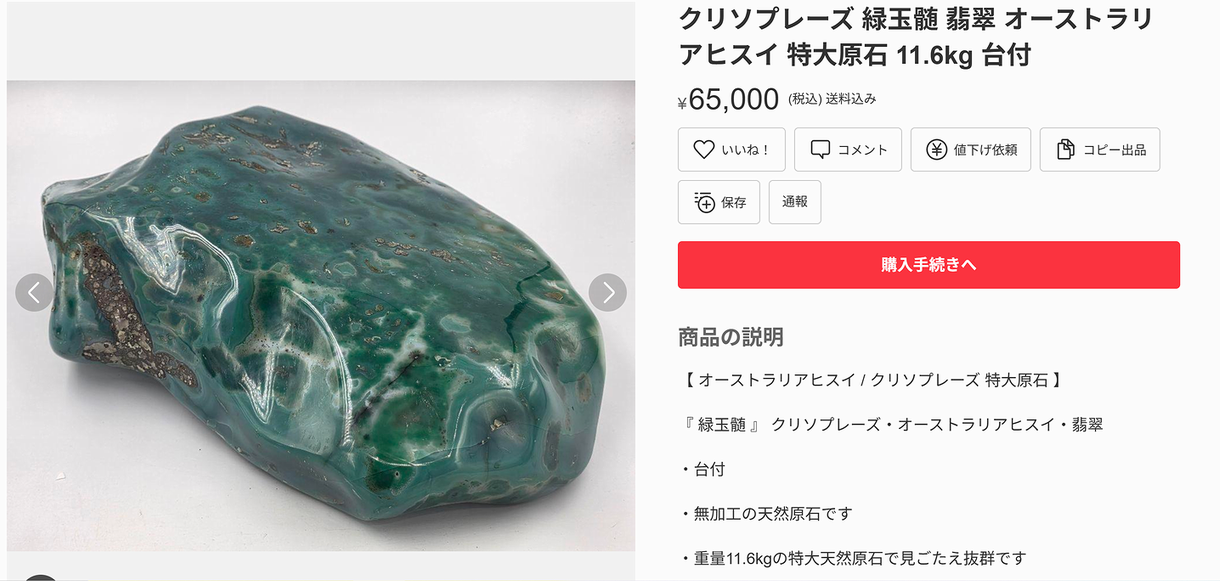Click the (税込) tax label

(804, 99)
